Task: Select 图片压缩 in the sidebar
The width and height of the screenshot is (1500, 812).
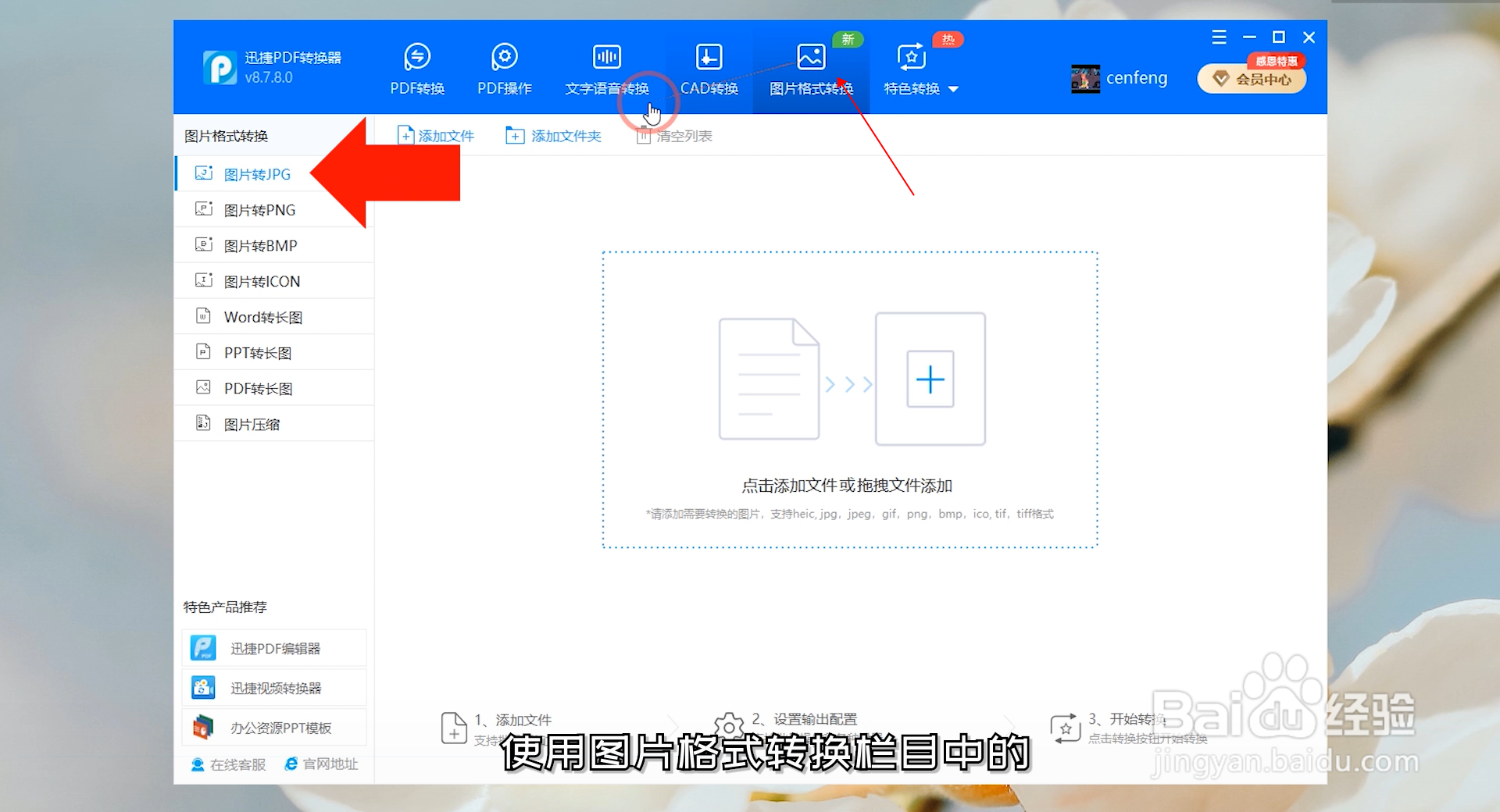Action: point(273,424)
